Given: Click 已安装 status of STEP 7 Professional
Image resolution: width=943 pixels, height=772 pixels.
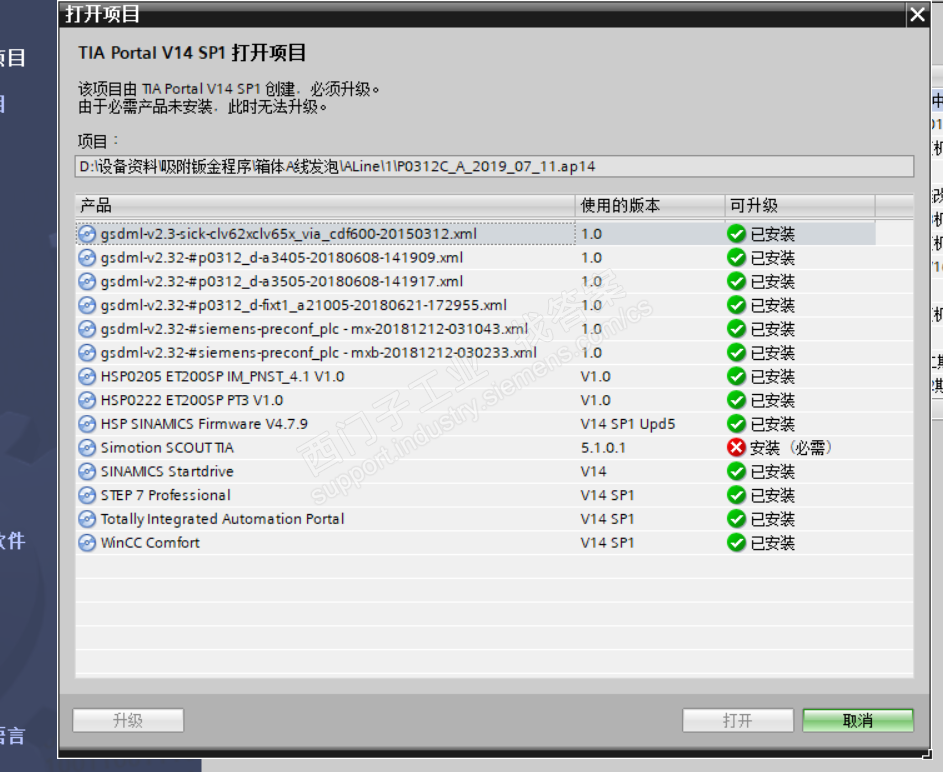Looking at the screenshot, I should click(773, 495).
